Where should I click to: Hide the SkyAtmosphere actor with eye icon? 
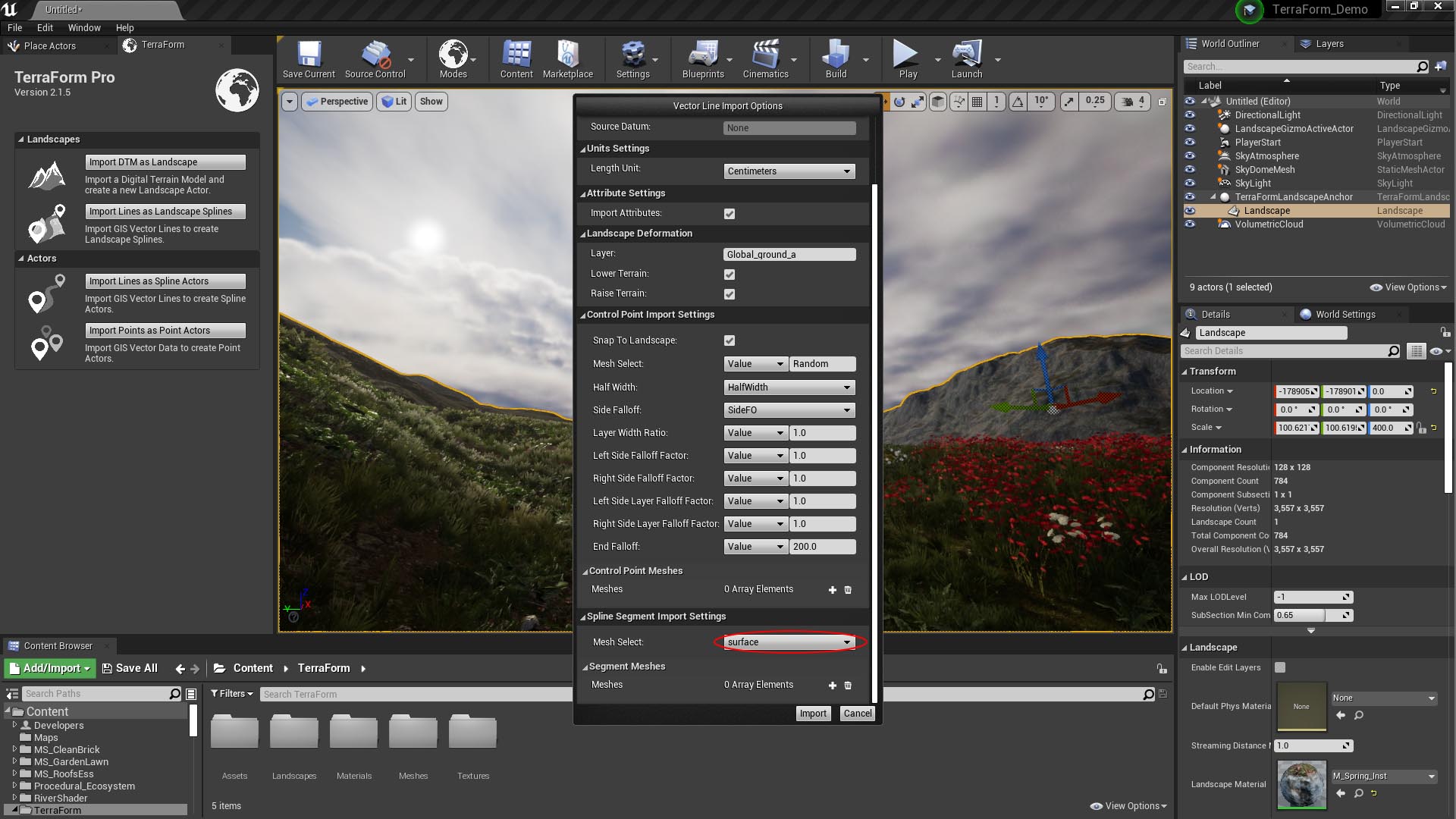pyautogui.click(x=1189, y=156)
